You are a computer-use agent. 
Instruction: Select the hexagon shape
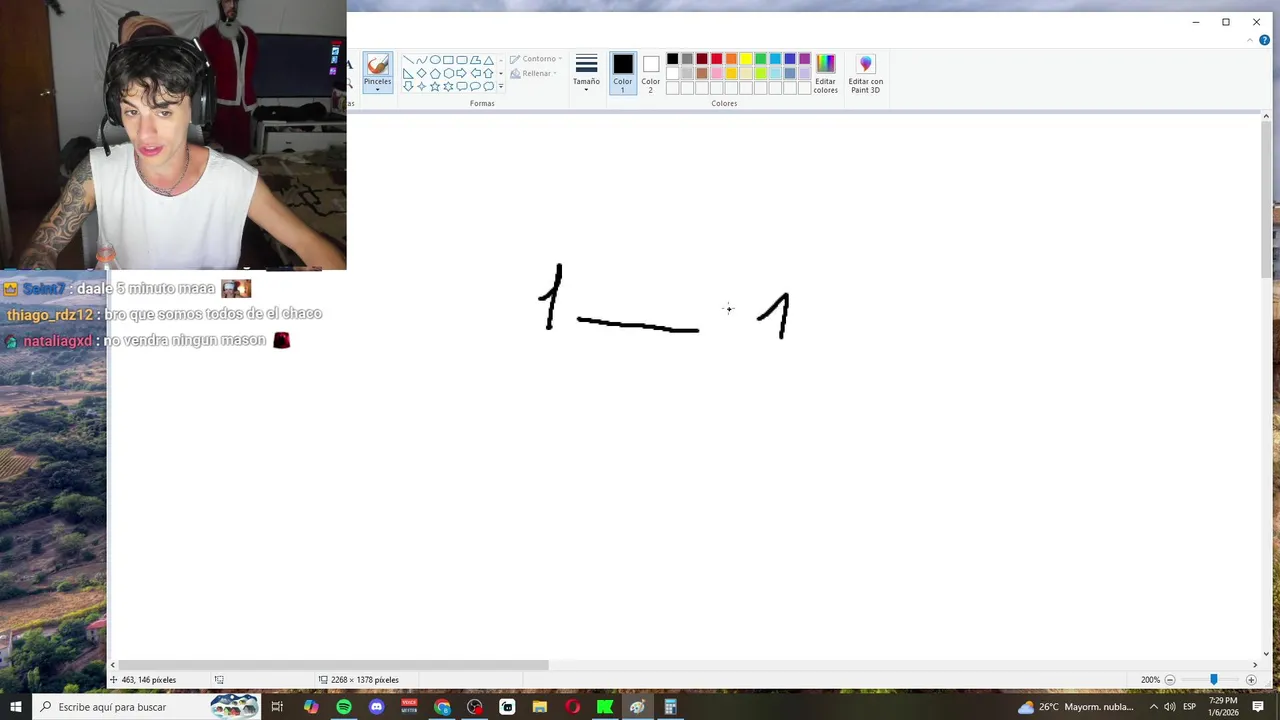pos(448,73)
